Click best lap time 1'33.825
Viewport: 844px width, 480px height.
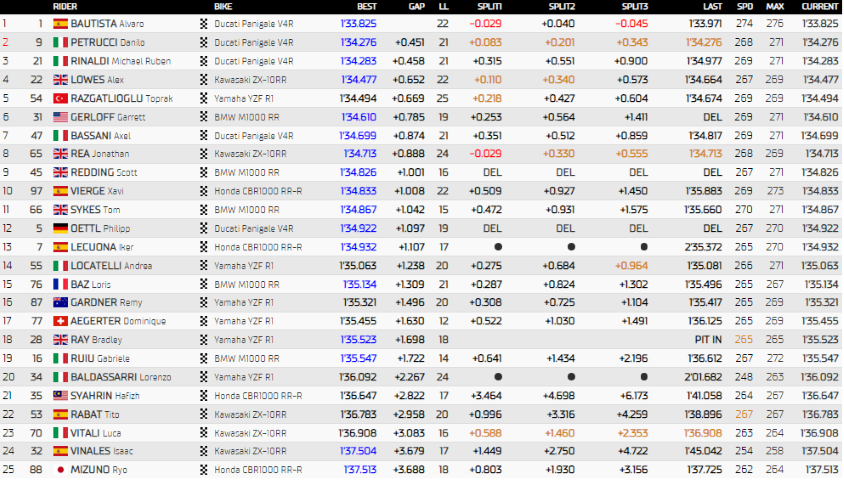click(x=358, y=24)
